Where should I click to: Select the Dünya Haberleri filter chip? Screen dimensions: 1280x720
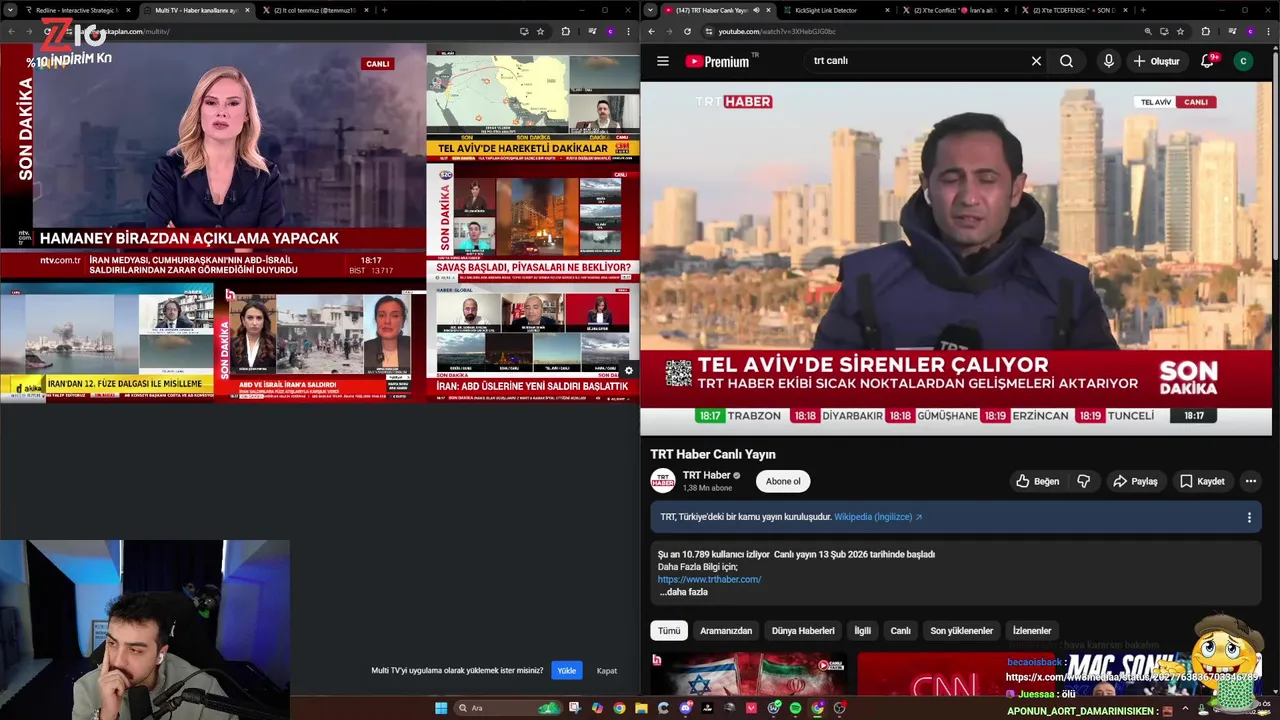[x=803, y=631]
